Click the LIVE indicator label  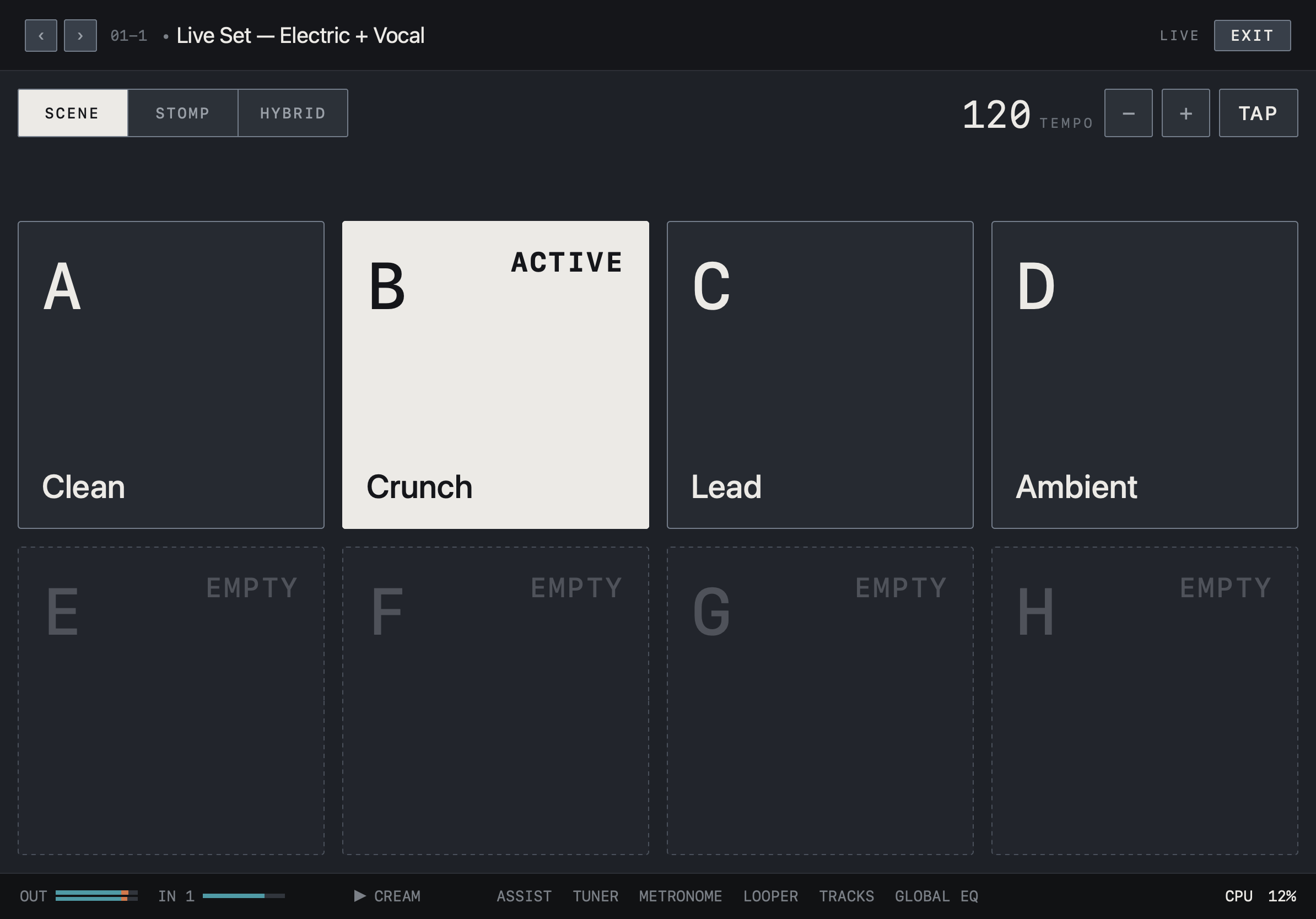click(x=1179, y=35)
